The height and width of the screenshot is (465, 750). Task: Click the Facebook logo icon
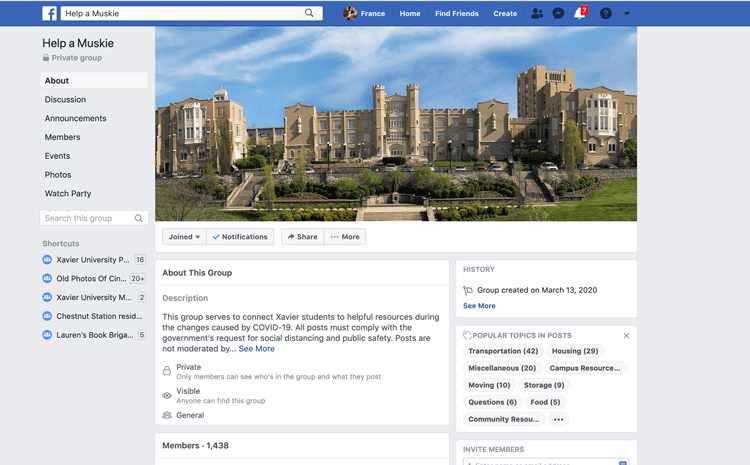(x=49, y=13)
